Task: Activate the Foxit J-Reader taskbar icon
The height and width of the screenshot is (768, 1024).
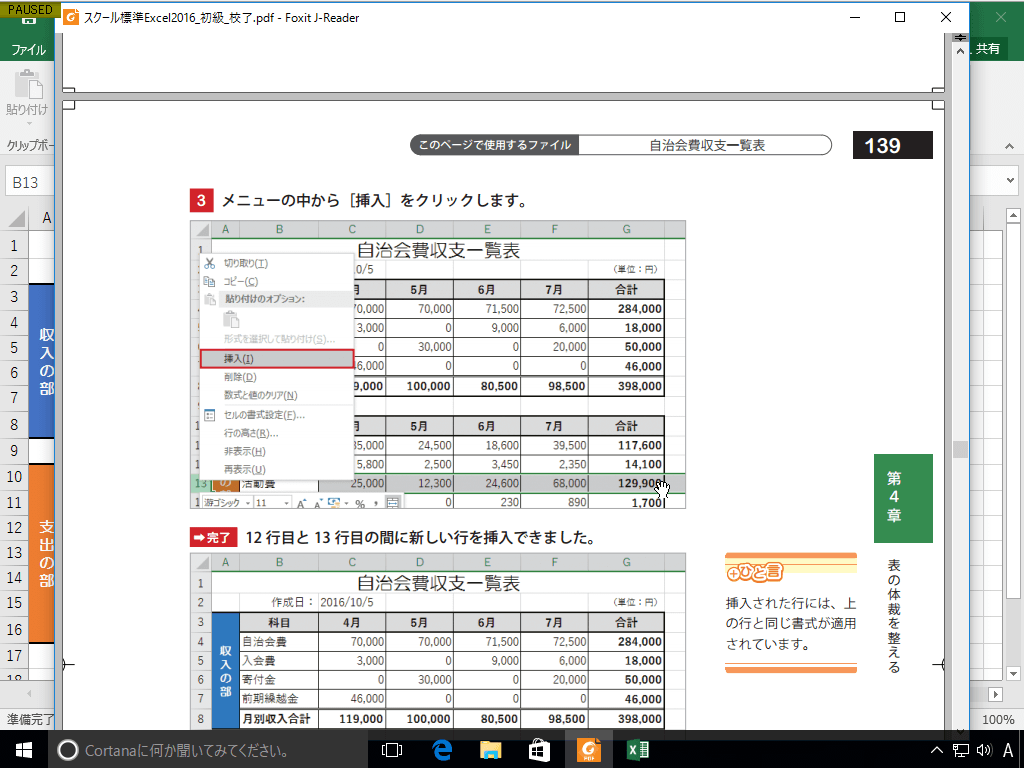Action: click(590, 748)
